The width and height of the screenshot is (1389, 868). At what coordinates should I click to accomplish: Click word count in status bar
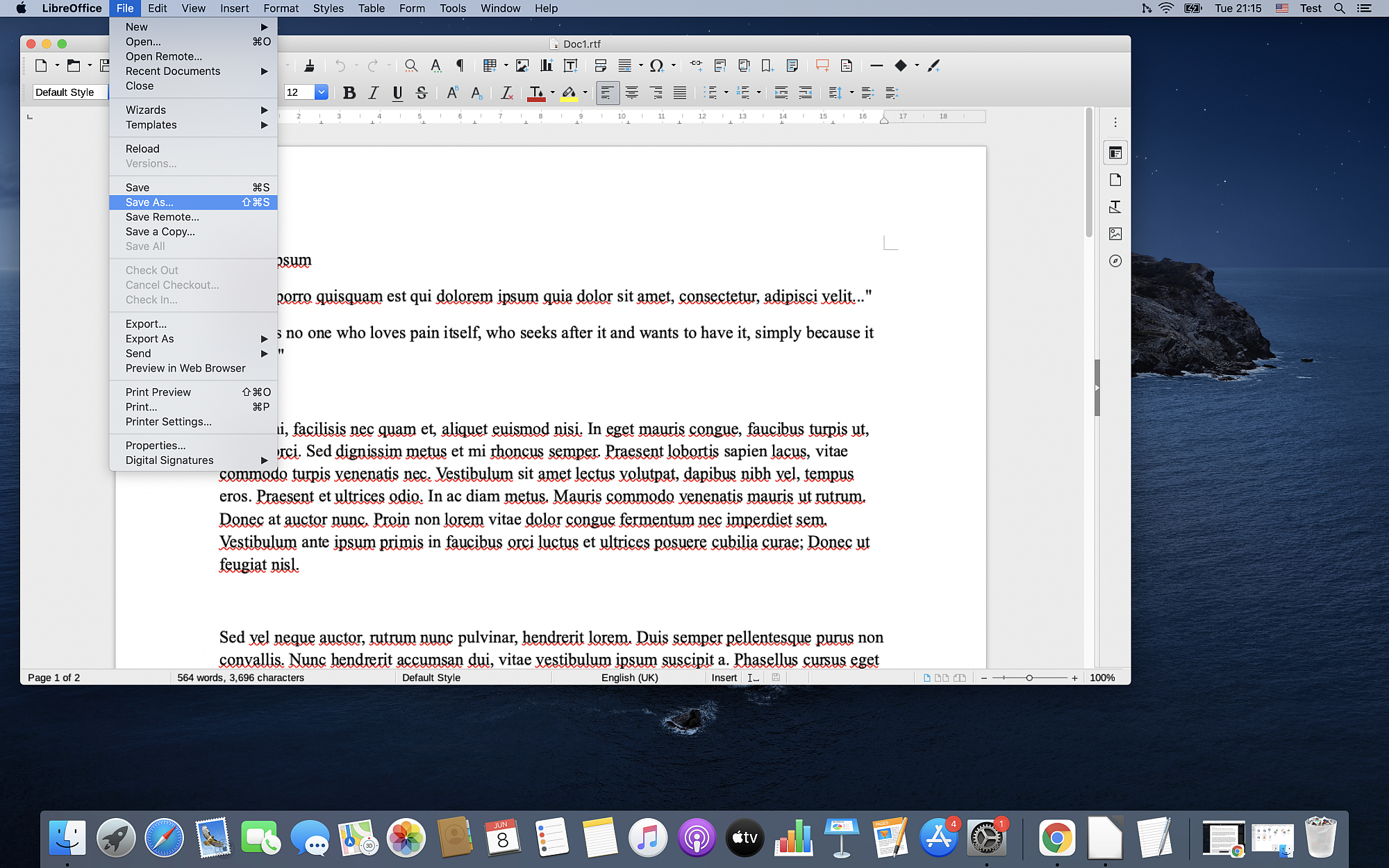point(240,678)
